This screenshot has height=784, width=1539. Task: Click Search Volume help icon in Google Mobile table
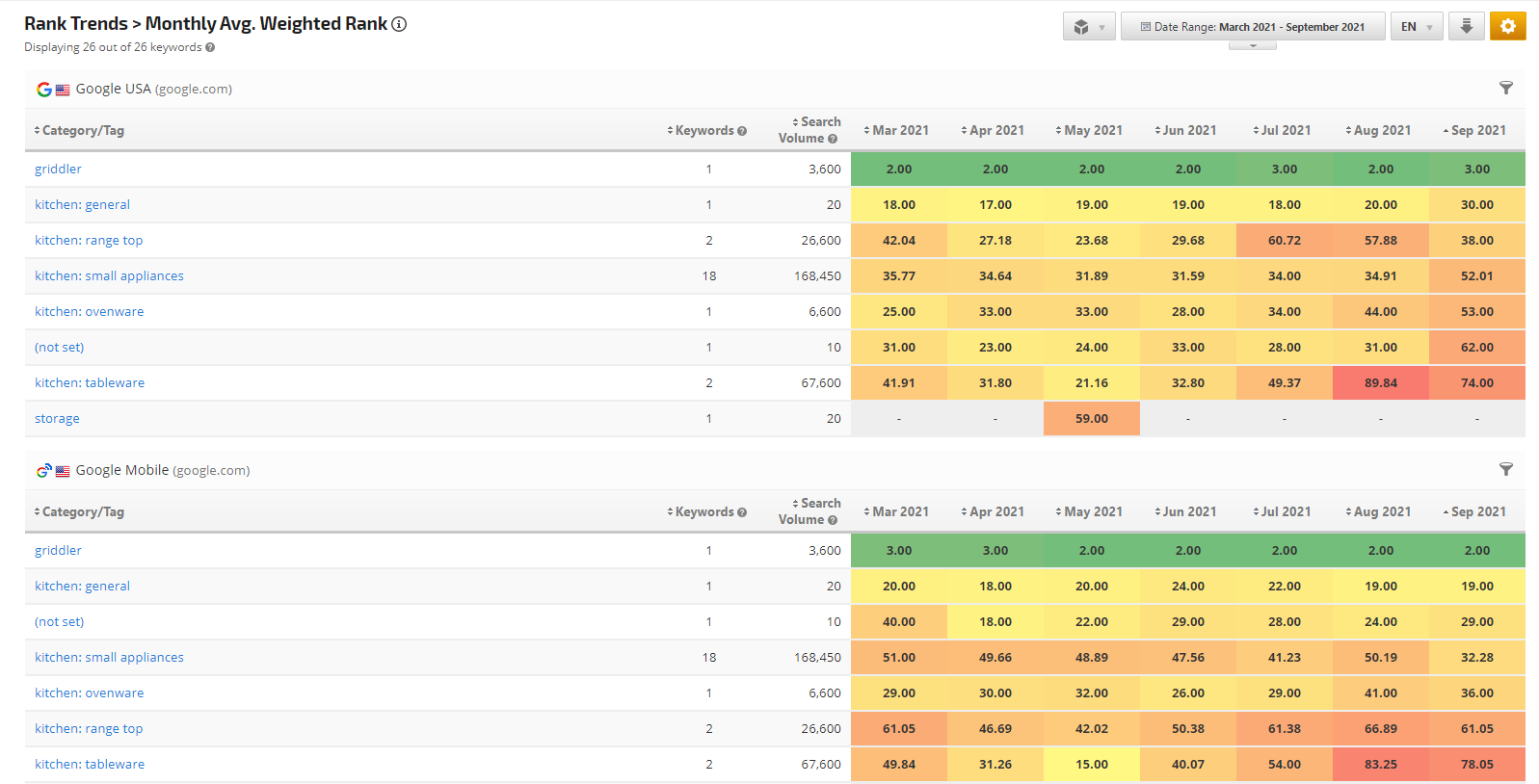[x=833, y=520]
